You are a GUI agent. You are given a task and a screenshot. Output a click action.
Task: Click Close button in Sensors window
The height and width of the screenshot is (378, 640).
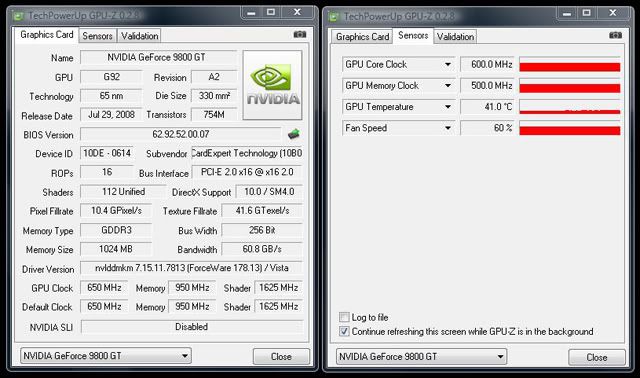tap(597, 357)
